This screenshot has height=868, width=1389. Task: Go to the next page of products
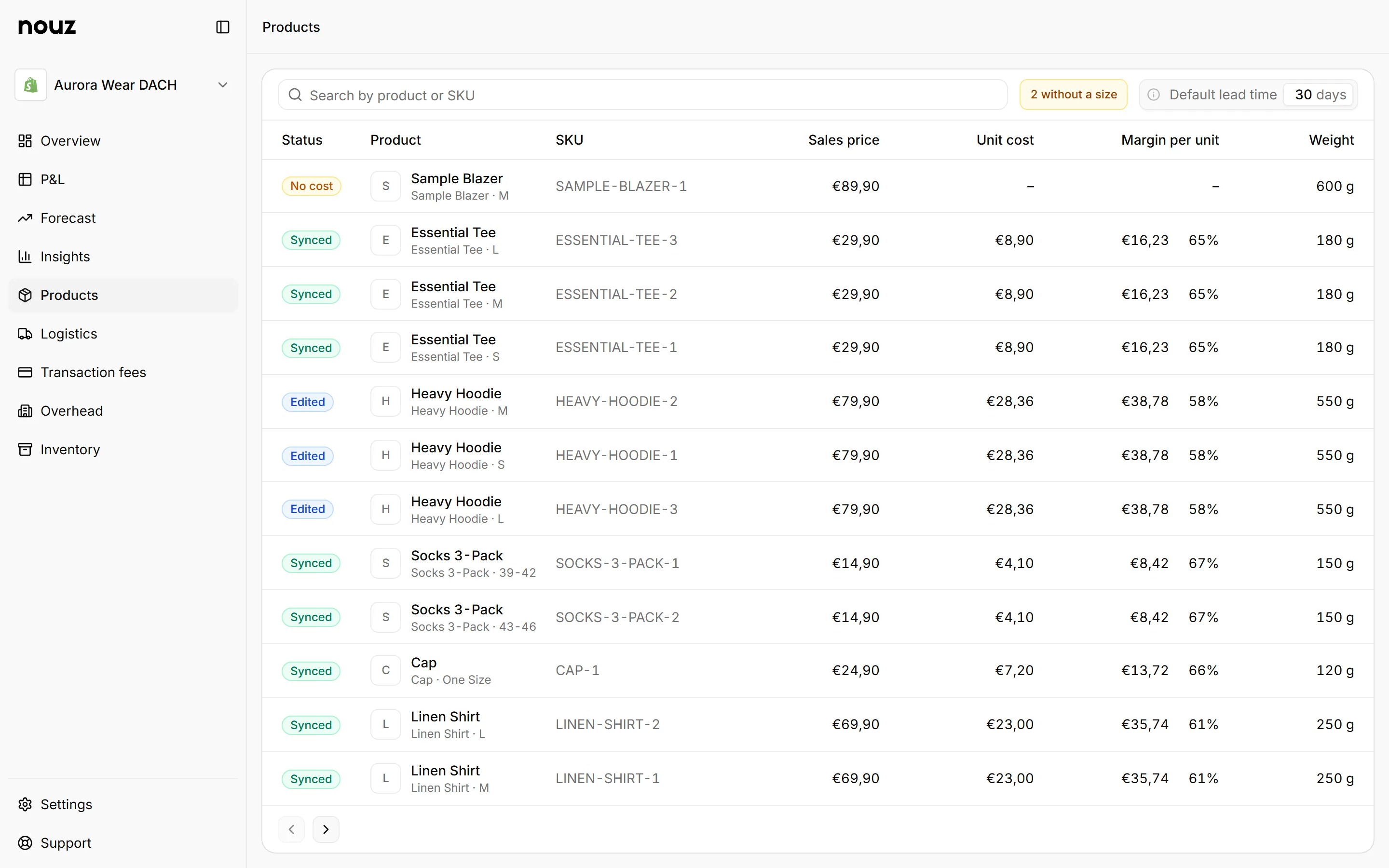pos(326,829)
